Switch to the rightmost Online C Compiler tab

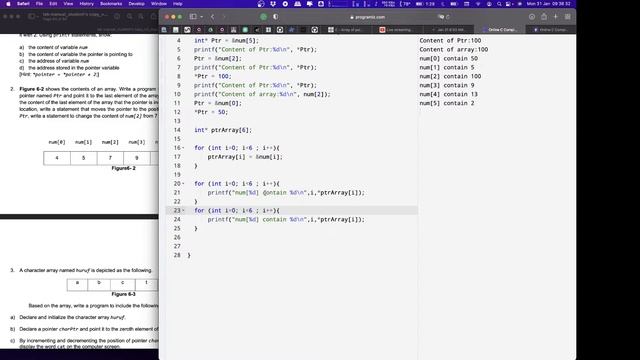[x=551, y=30]
